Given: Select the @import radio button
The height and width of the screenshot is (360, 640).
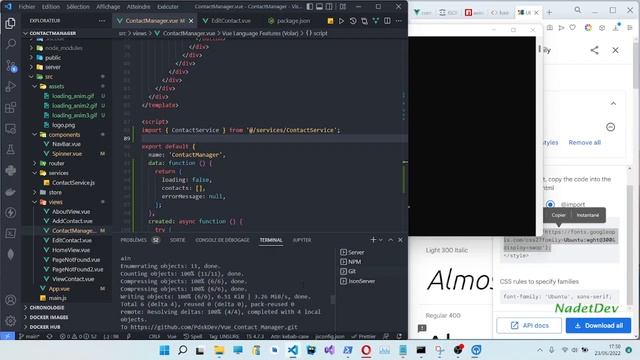Looking at the screenshot, I should [x=550, y=204].
